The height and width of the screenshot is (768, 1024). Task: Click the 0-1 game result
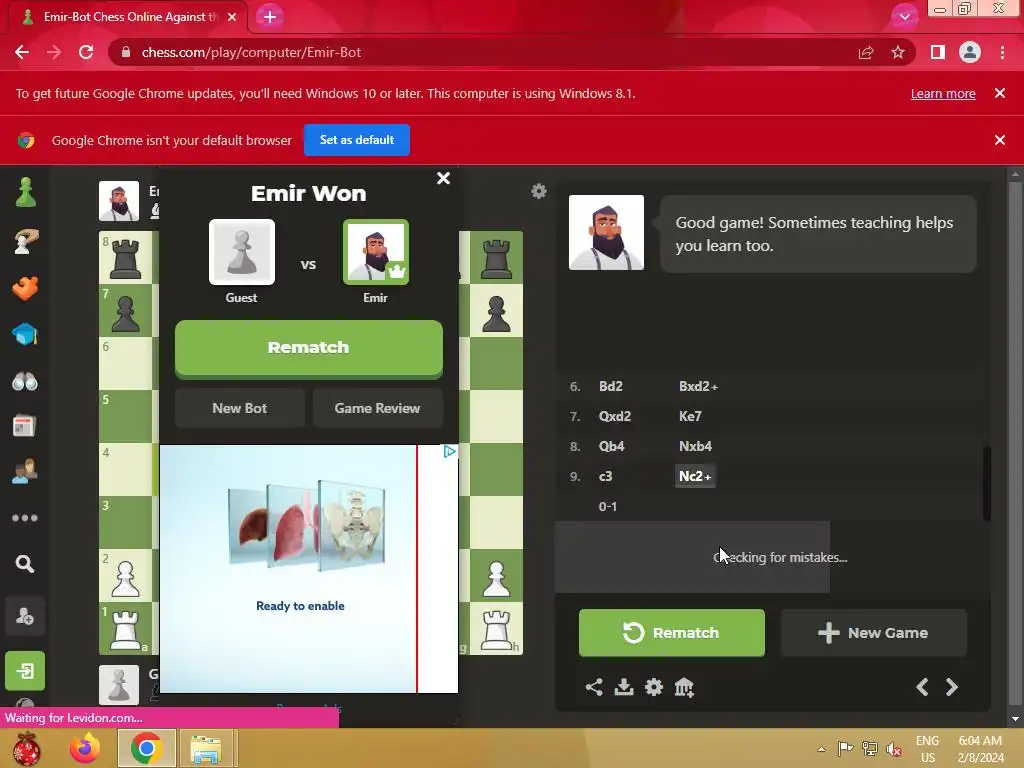(607, 506)
